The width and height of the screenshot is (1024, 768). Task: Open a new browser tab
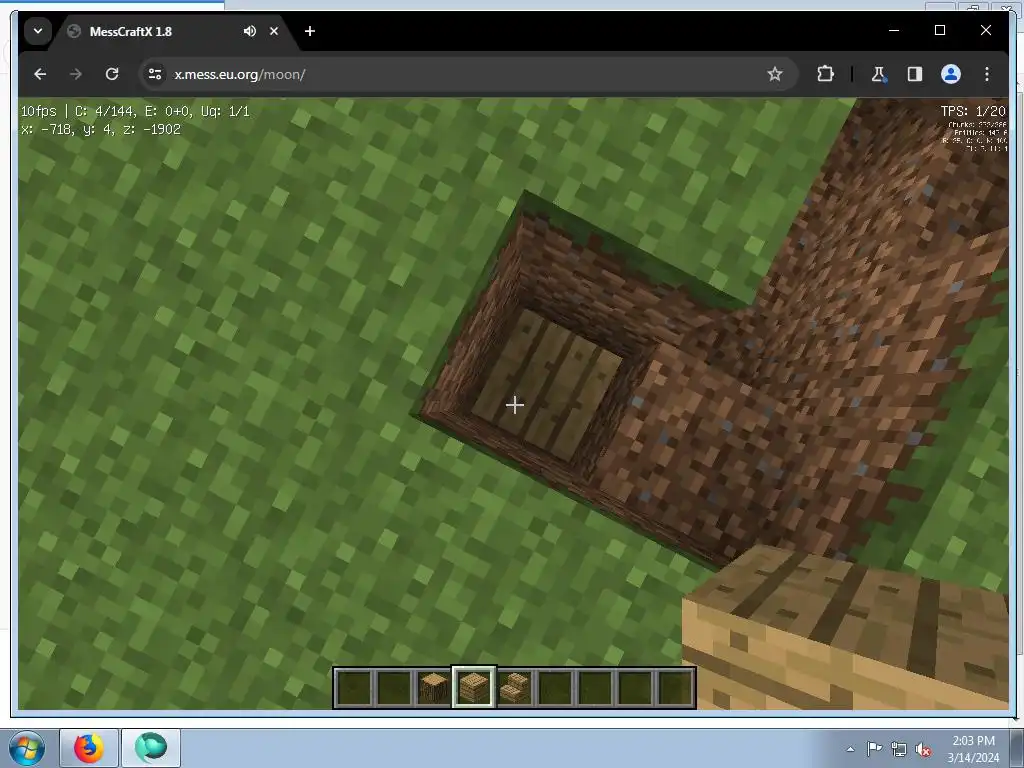[310, 31]
